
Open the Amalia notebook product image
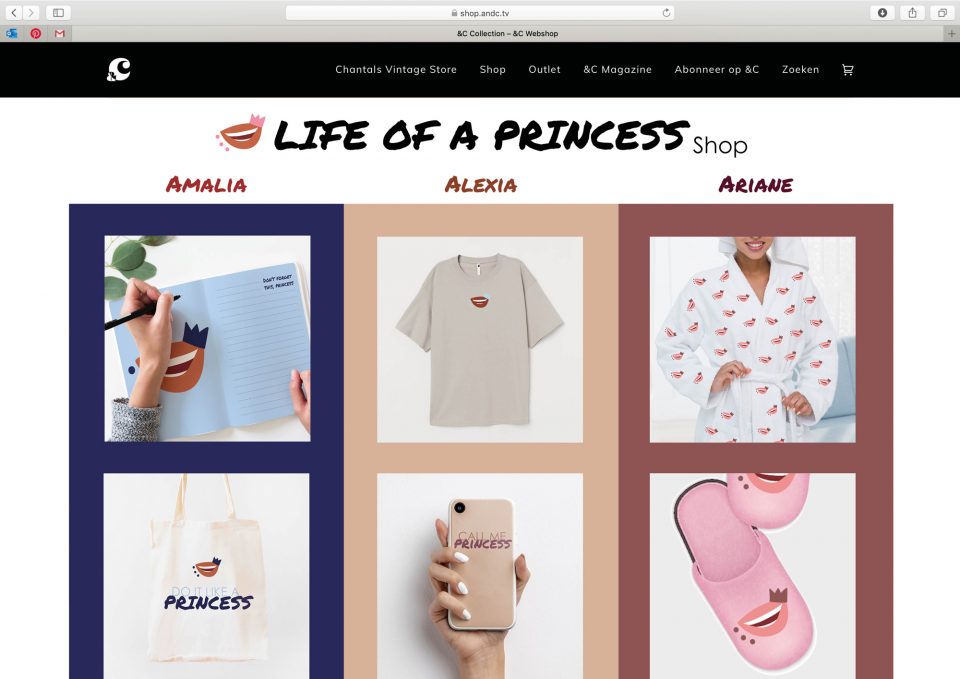208,339
